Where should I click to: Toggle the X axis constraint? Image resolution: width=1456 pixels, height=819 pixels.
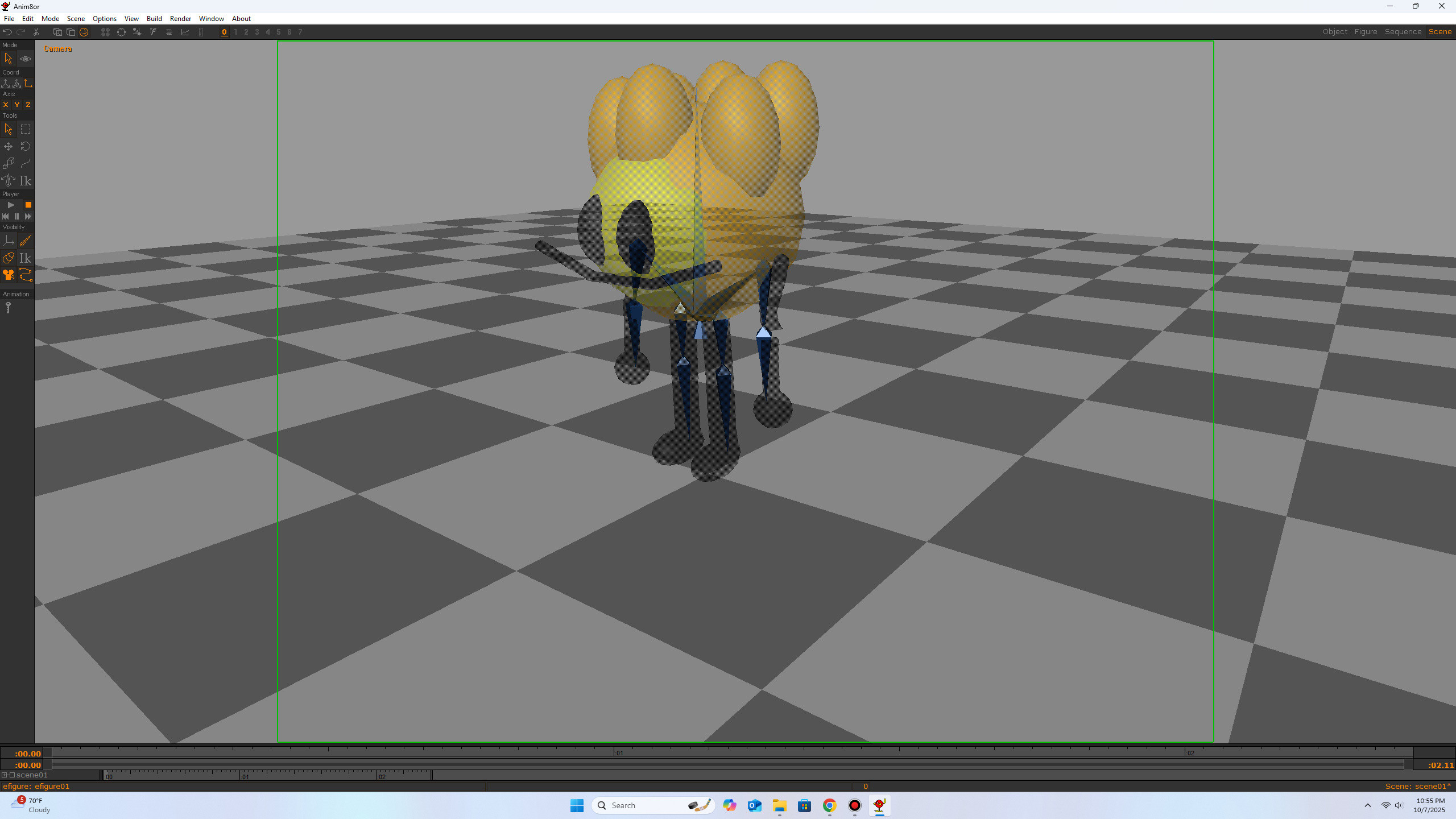tap(5, 105)
